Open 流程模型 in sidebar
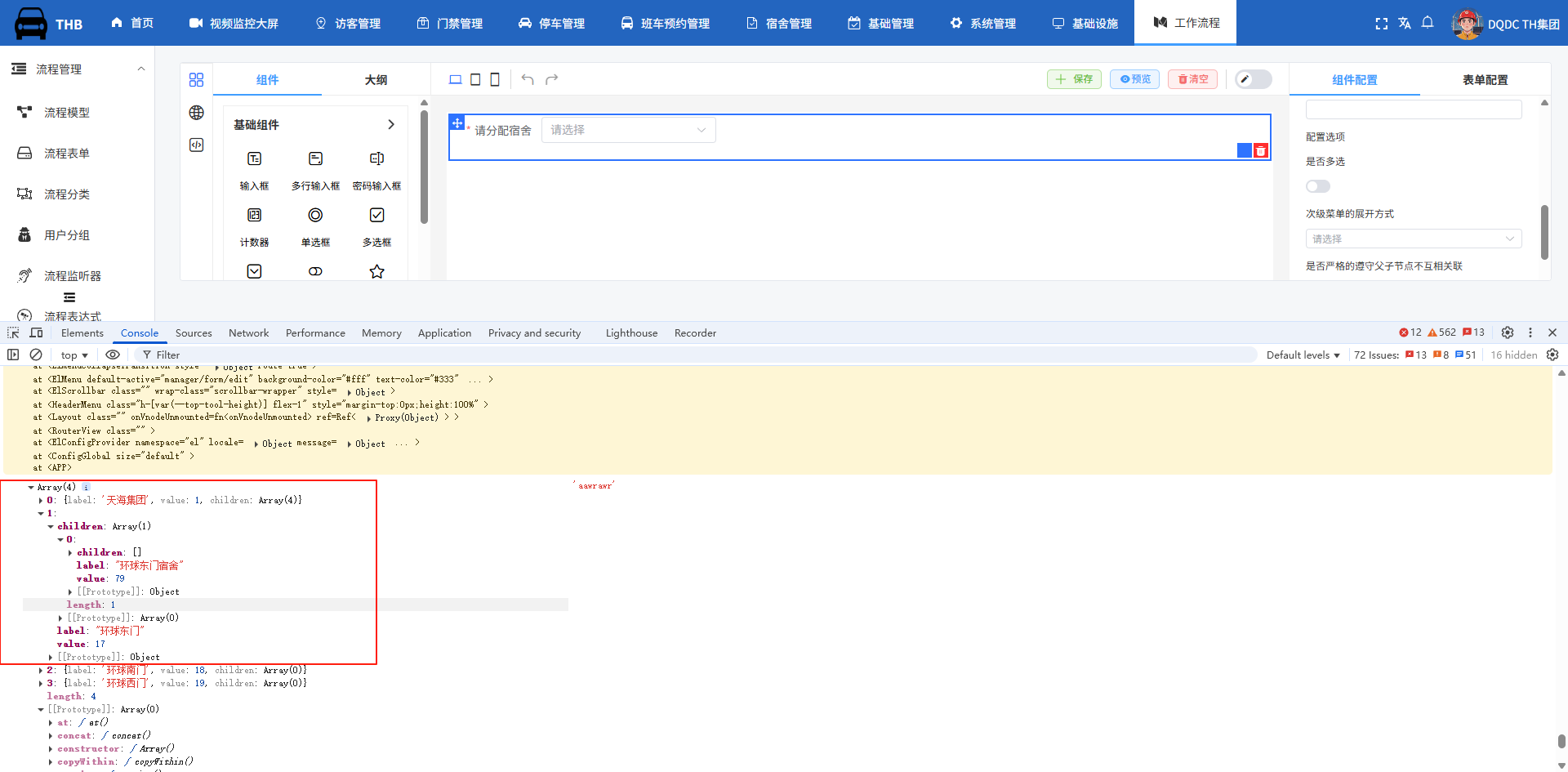1568x772 pixels. [67, 112]
